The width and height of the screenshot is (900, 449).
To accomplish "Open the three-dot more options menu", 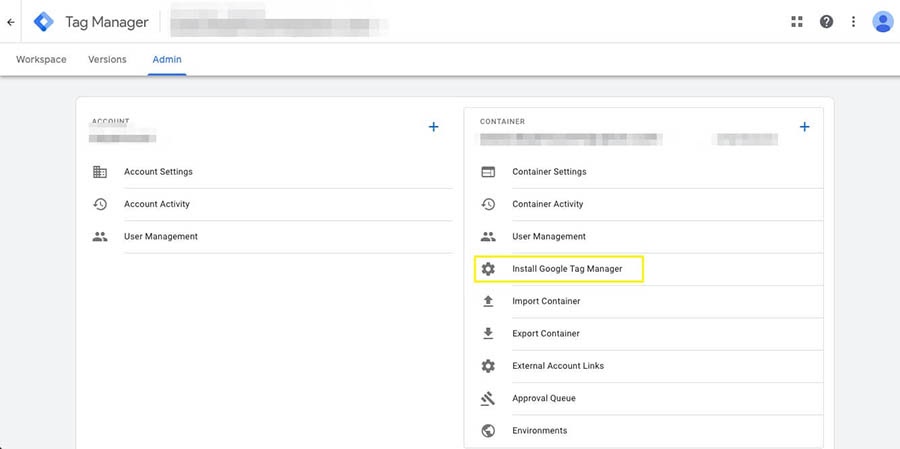I will point(854,22).
